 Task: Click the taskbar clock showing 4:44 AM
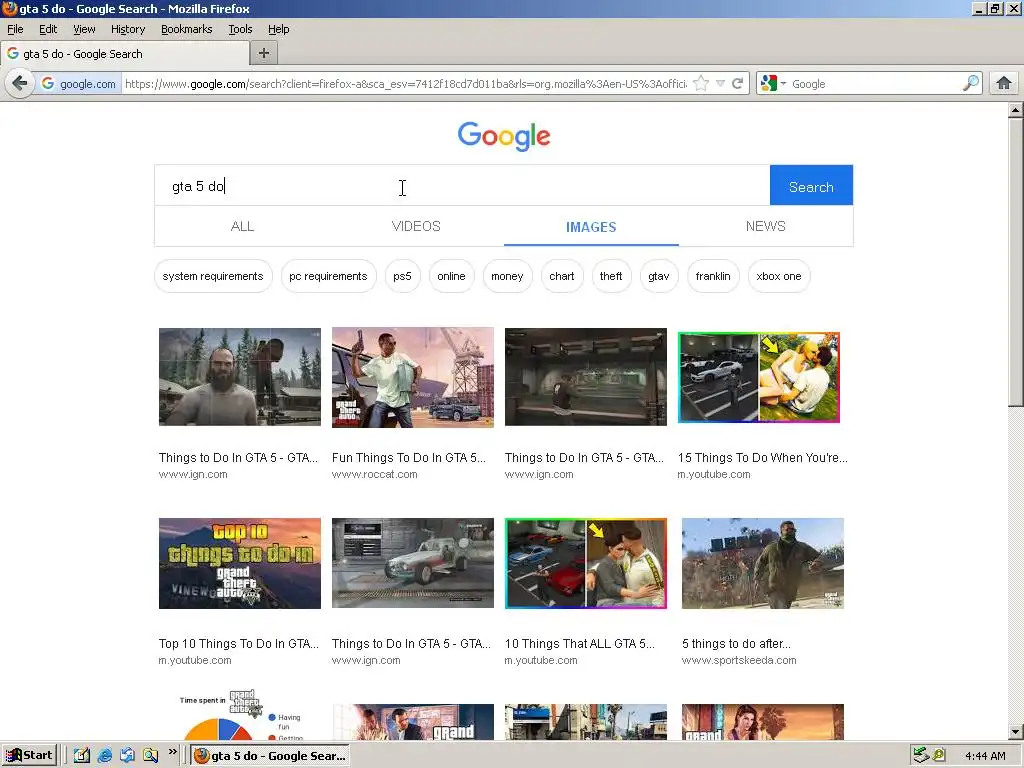click(985, 756)
